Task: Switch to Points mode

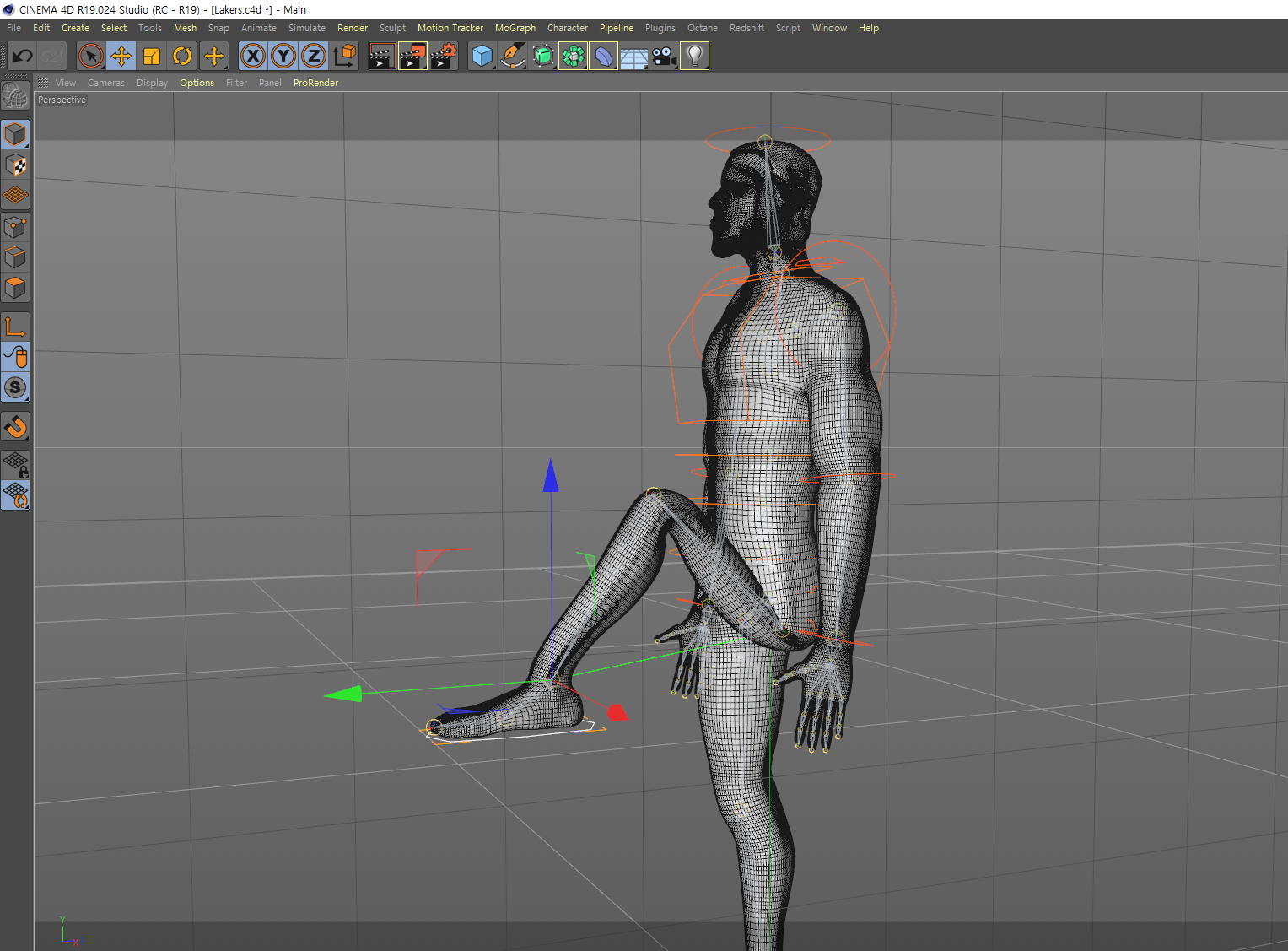Action: coord(15,227)
